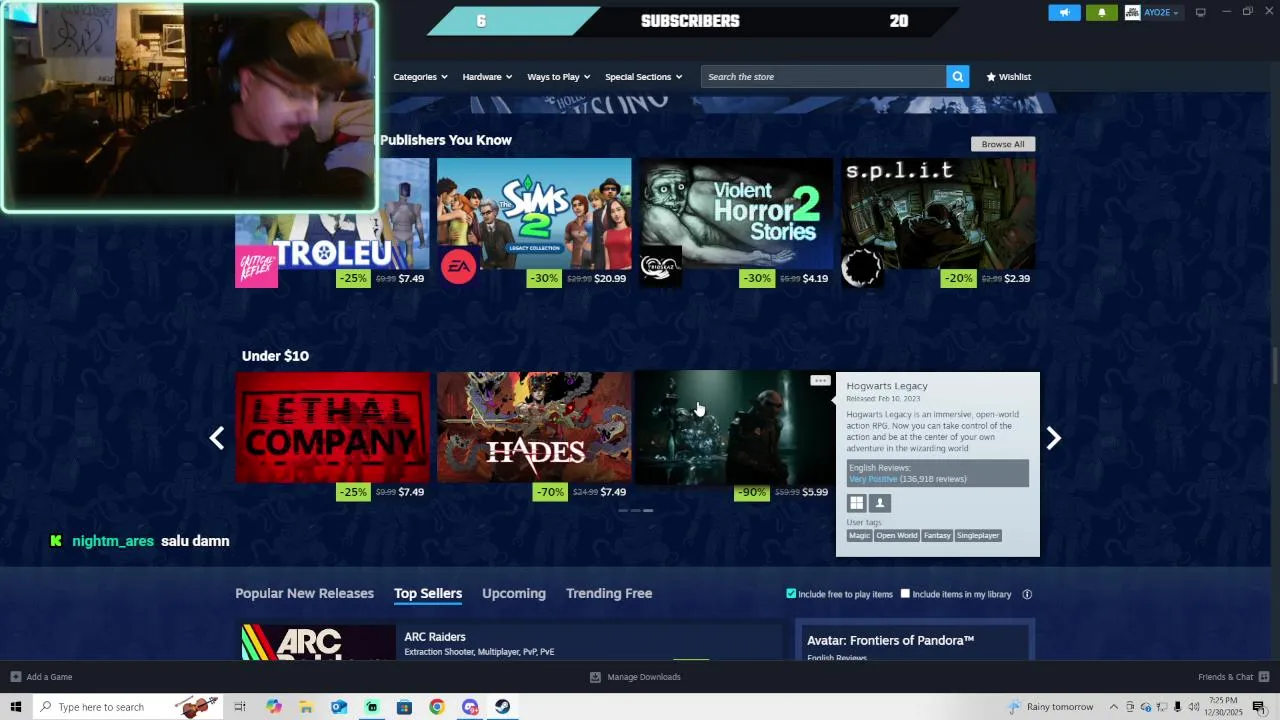Open Task View on the taskbar
The image size is (1280, 720).
click(x=240, y=707)
